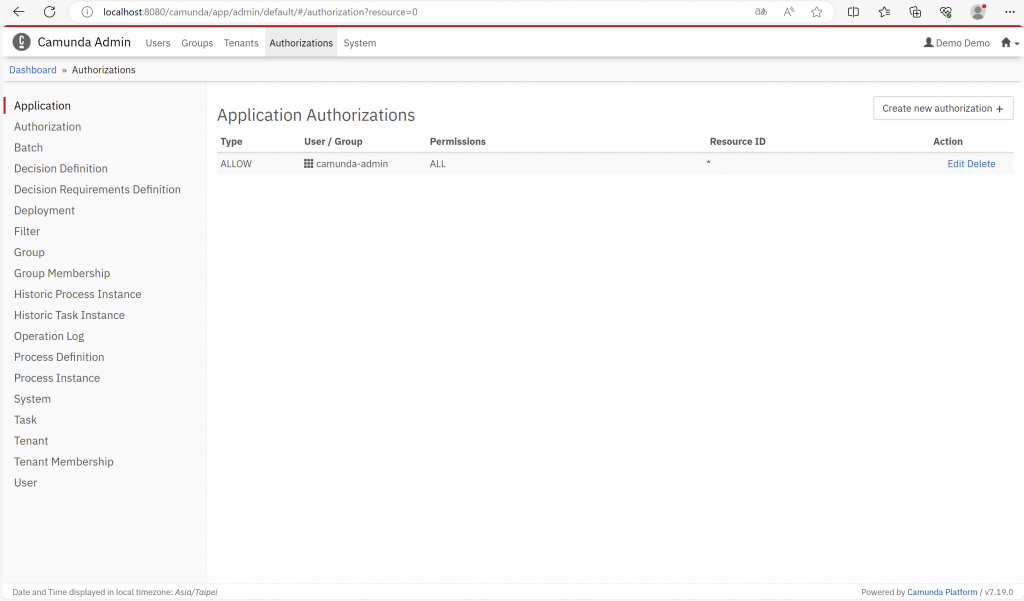This screenshot has height=601, width=1024.
Task: Open the browser profile avatar
Action: click(978, 12)
